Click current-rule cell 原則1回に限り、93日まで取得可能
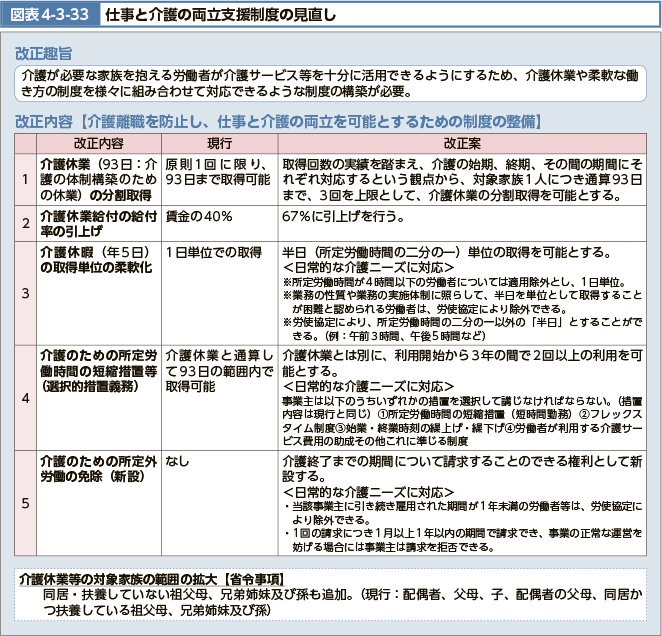Screen dimensions: 662x636 click(218, 171)
